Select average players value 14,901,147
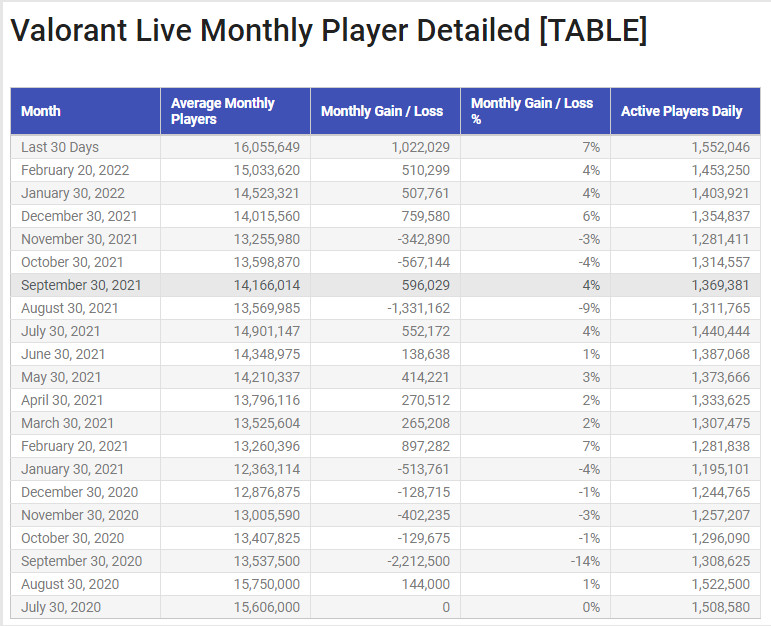This screenshot has width=771, height=626. tap(267, 331)
